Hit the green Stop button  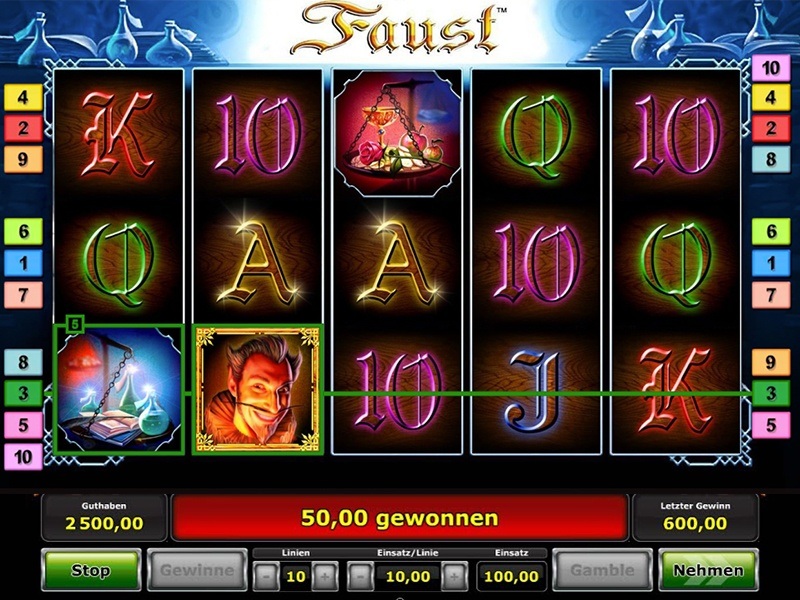coord(91,570)
